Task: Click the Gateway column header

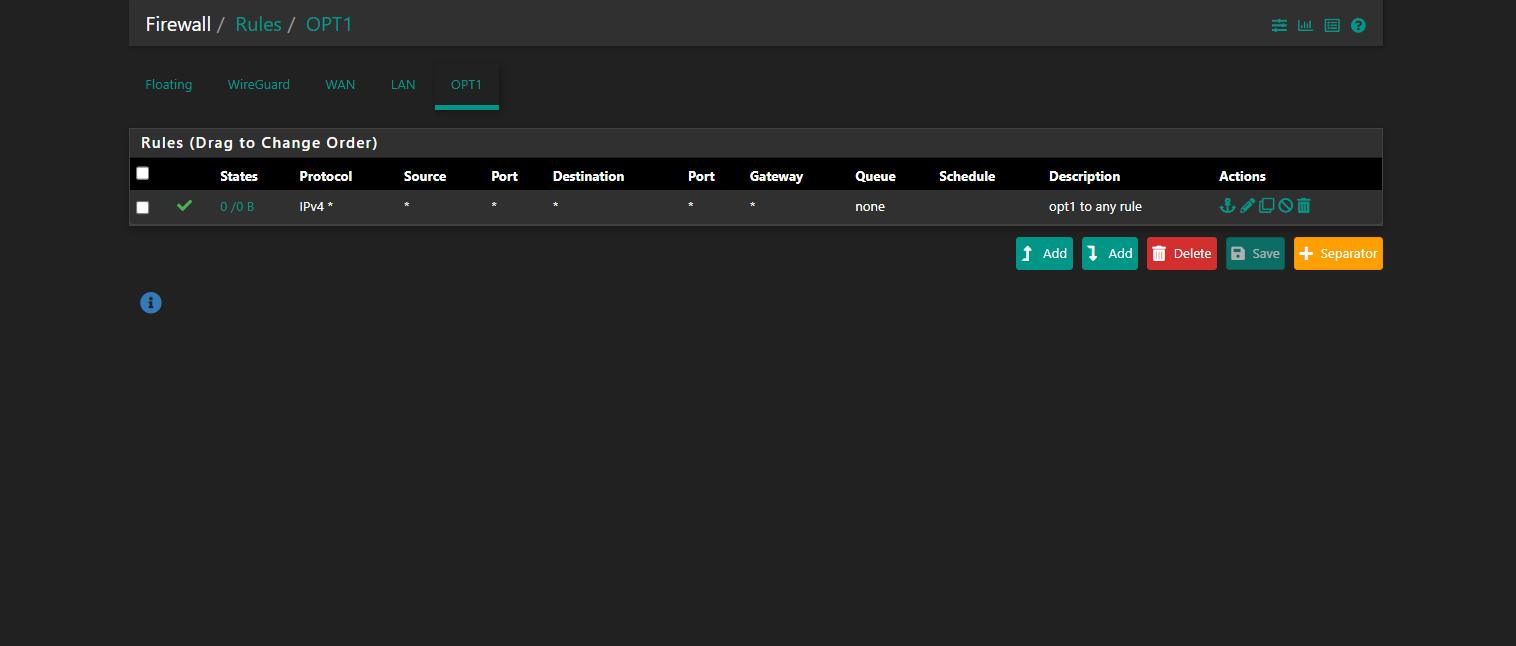Action: pos(776,176)
